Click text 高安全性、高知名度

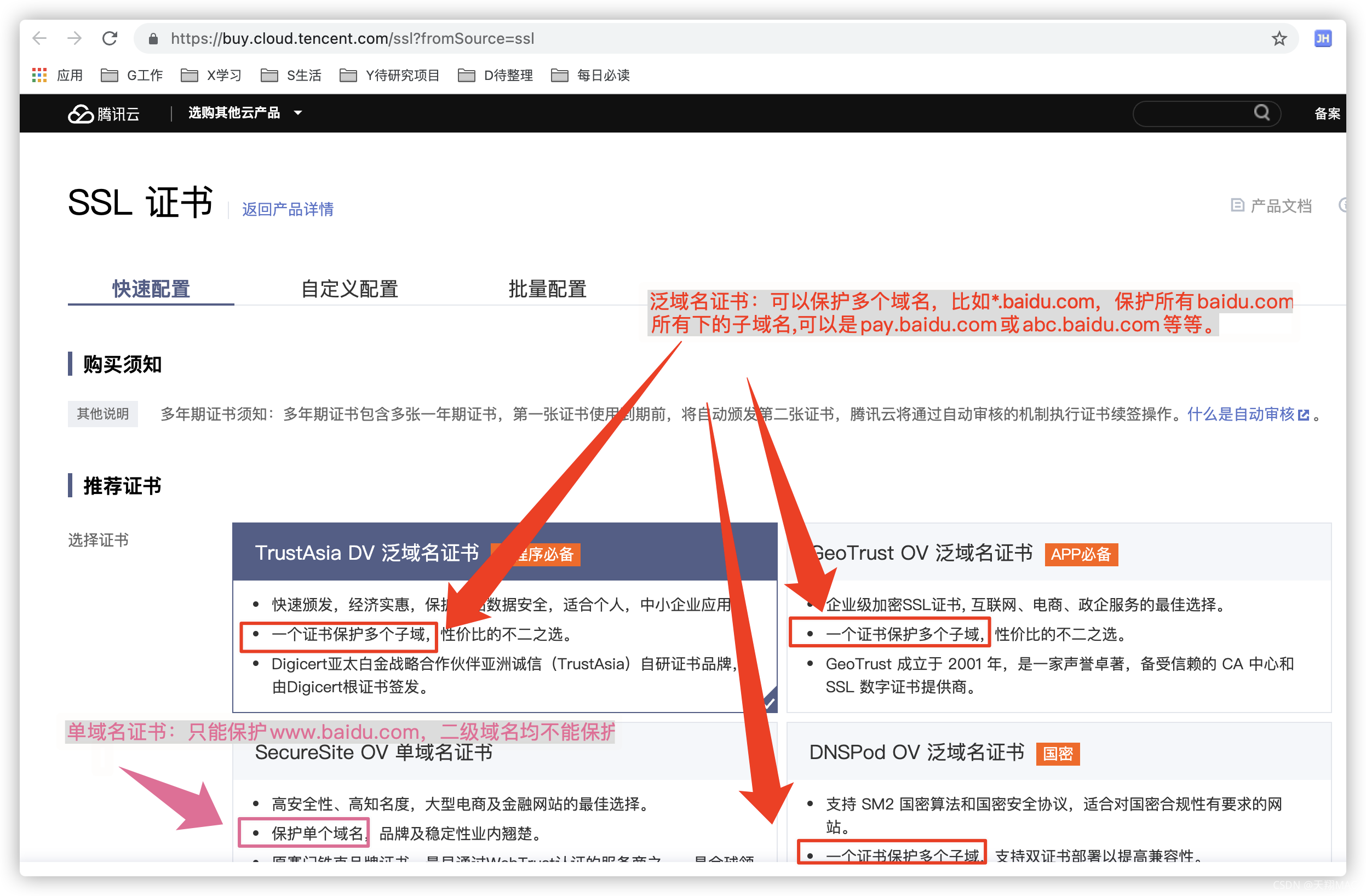[x=341, y=804]
